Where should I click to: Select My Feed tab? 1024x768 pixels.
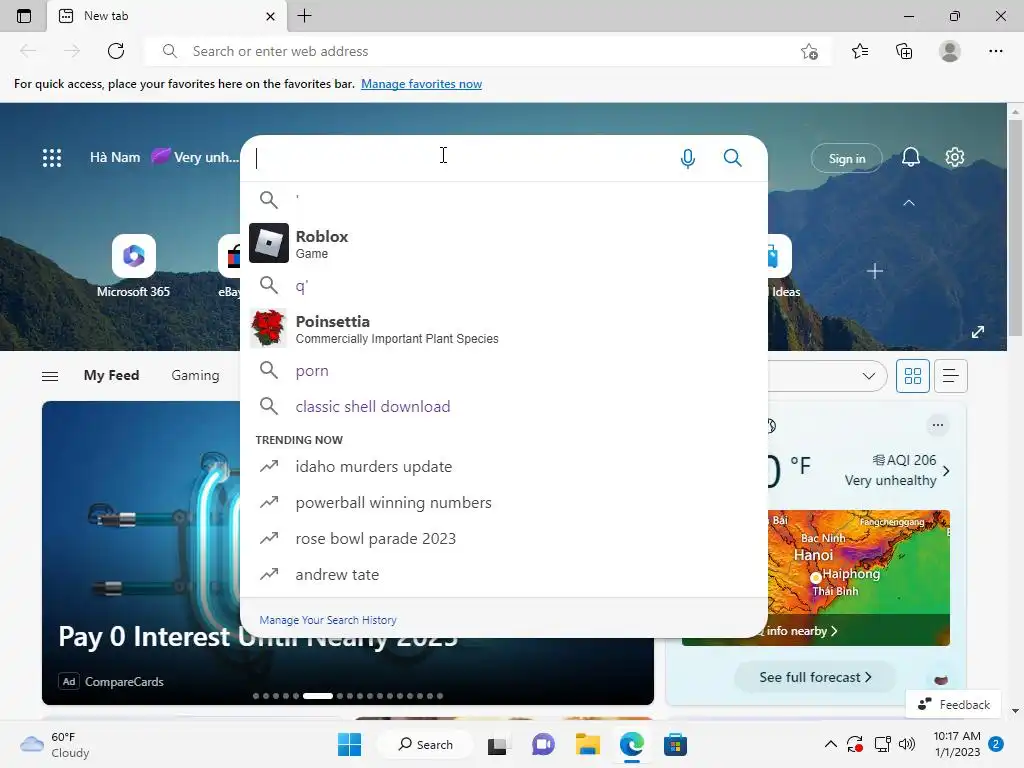click(111, 376)
